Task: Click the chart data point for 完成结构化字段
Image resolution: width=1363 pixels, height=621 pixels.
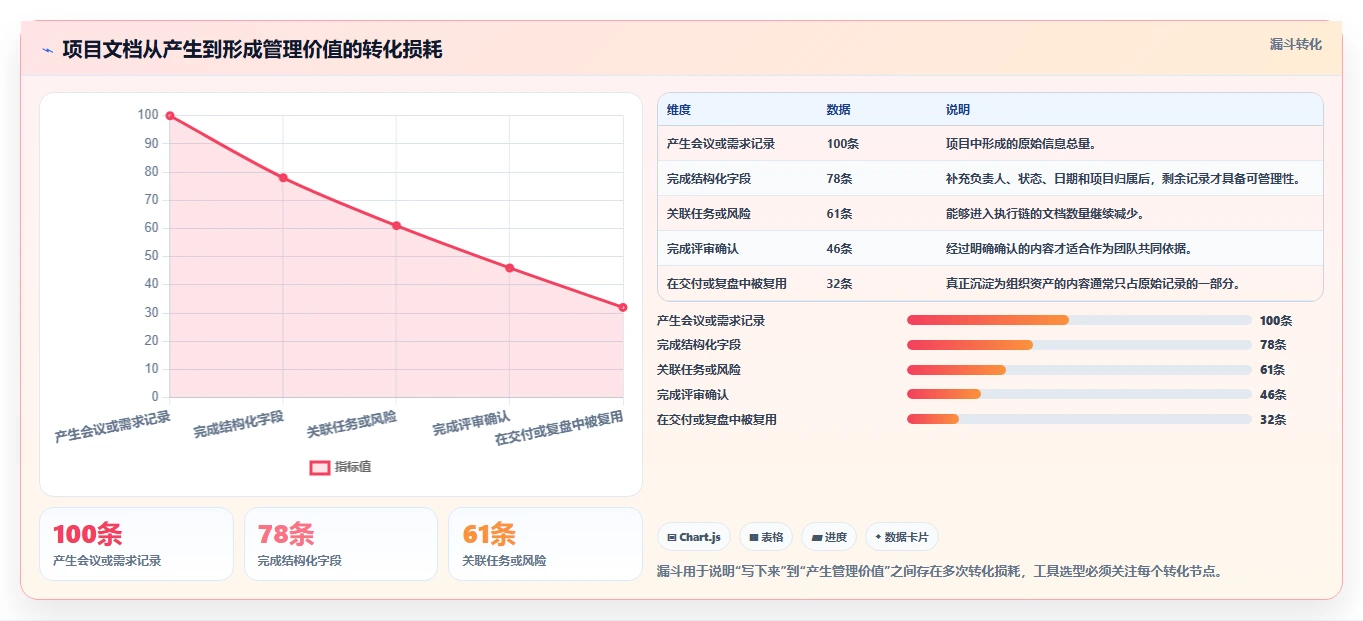Action: pyautogui.click(x=283, y=178)
